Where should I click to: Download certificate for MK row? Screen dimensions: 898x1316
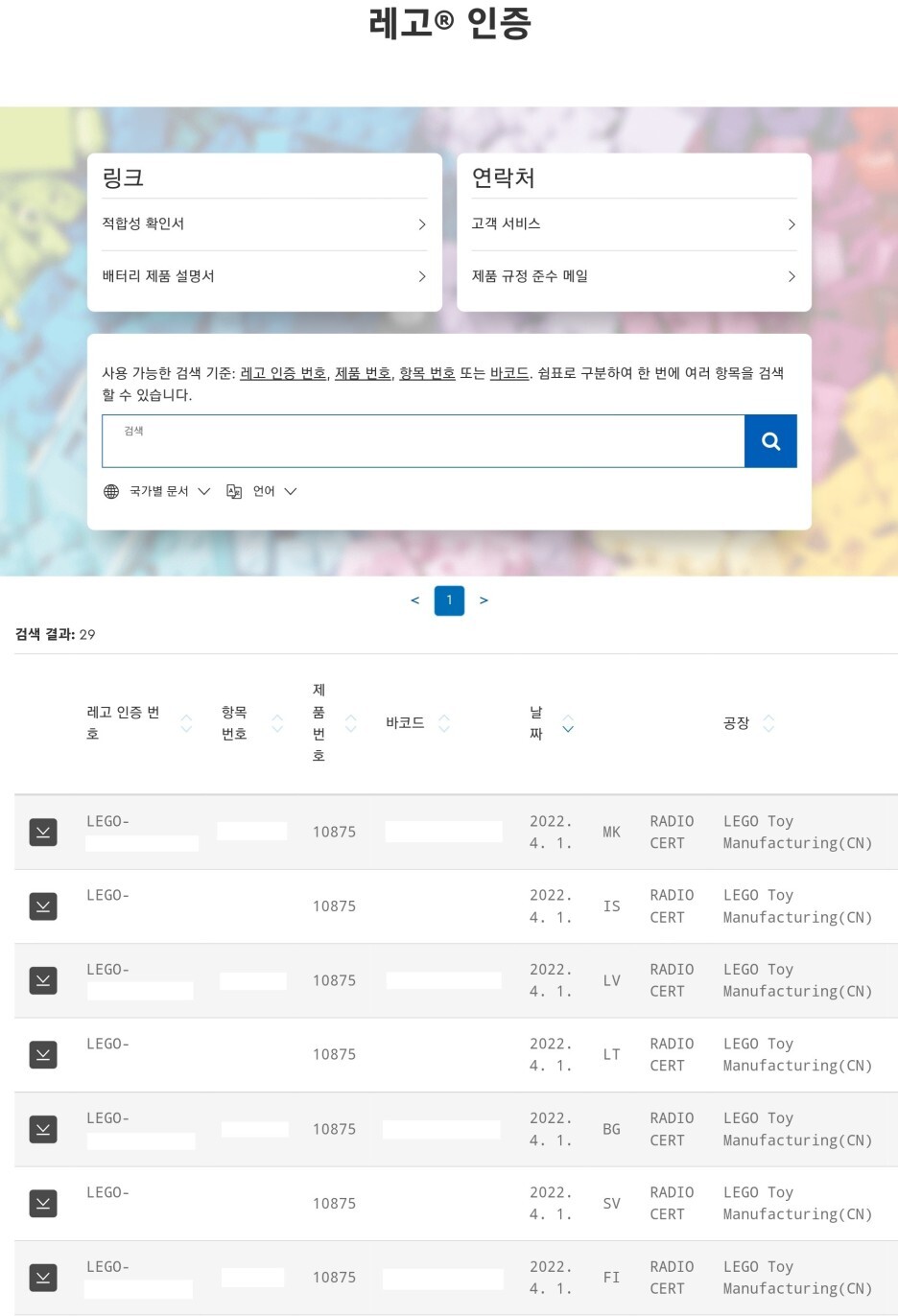point(43,832)
